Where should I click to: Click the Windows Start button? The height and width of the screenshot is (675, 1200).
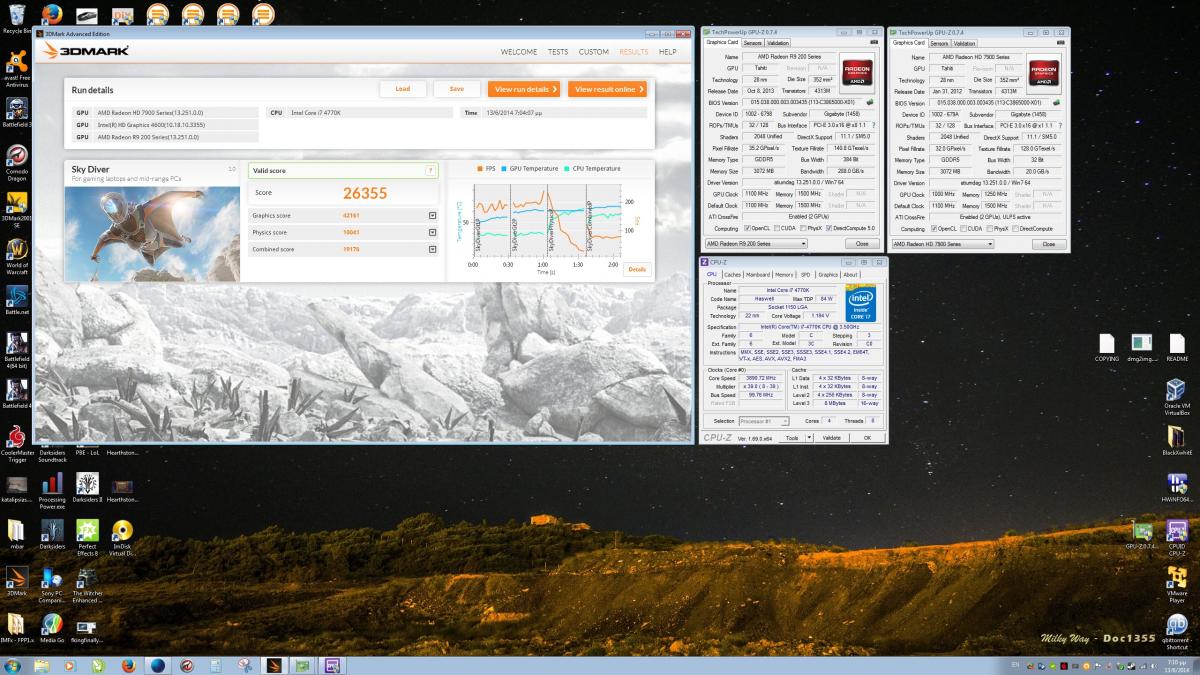13,664
